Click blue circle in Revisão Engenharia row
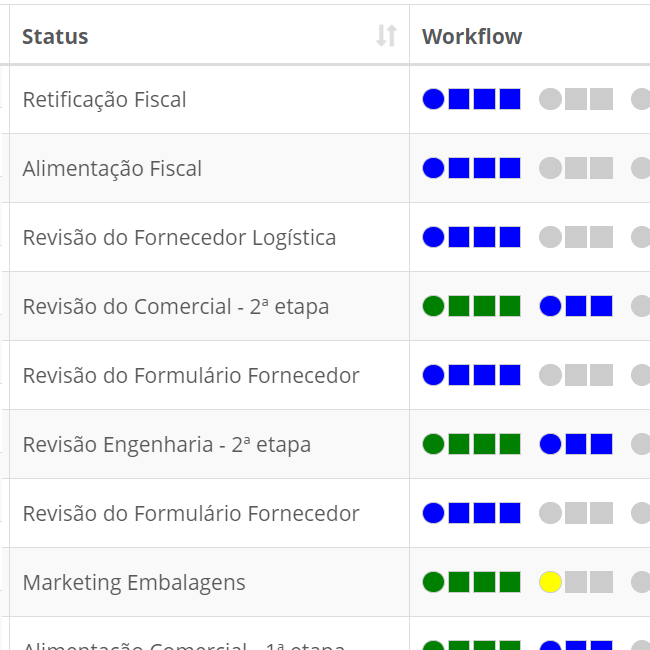Image resolution: width=650 pixels, height=650 pixels. (550, 444)
